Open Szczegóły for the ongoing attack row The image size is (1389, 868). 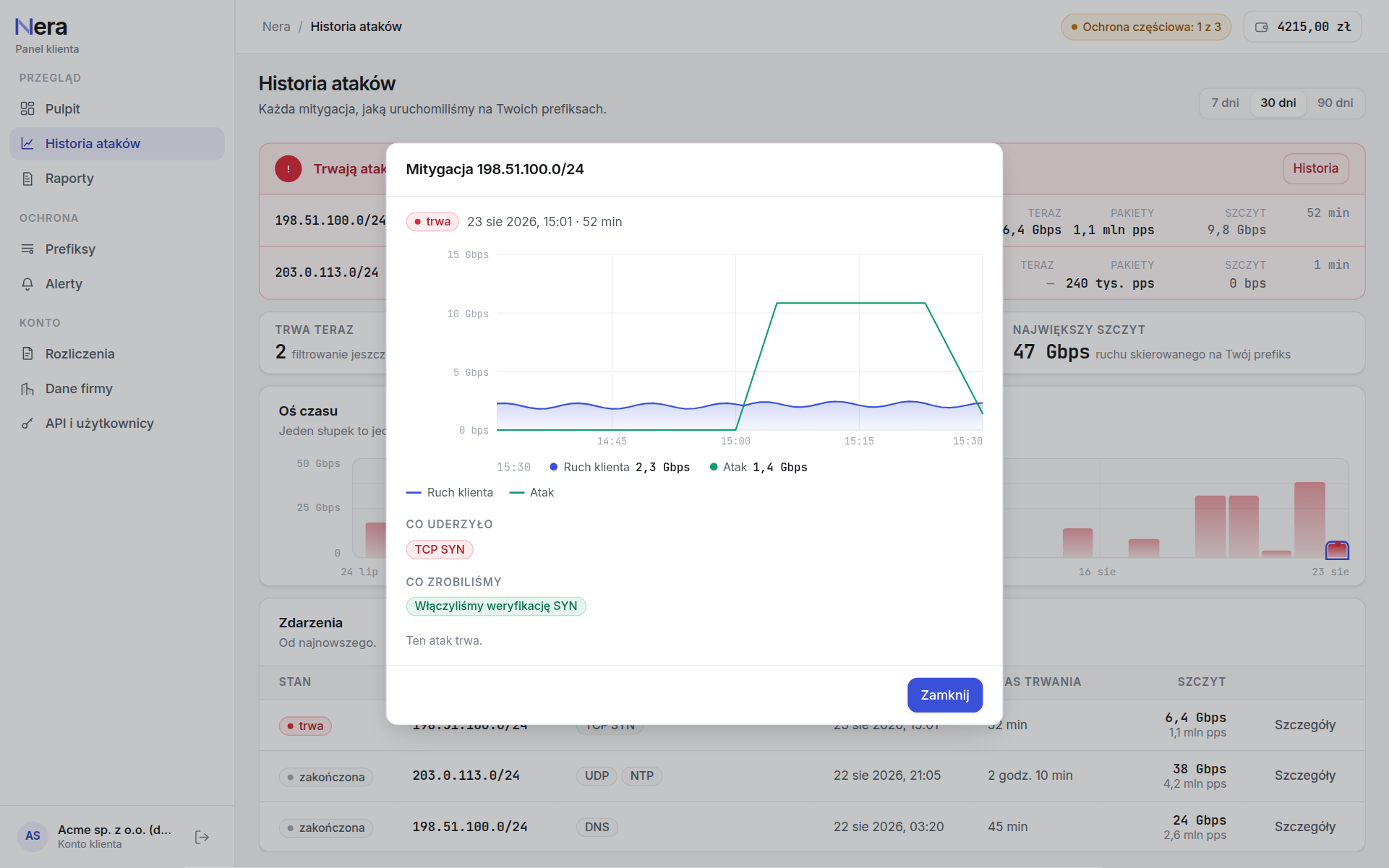click(x=1305, y=725)
